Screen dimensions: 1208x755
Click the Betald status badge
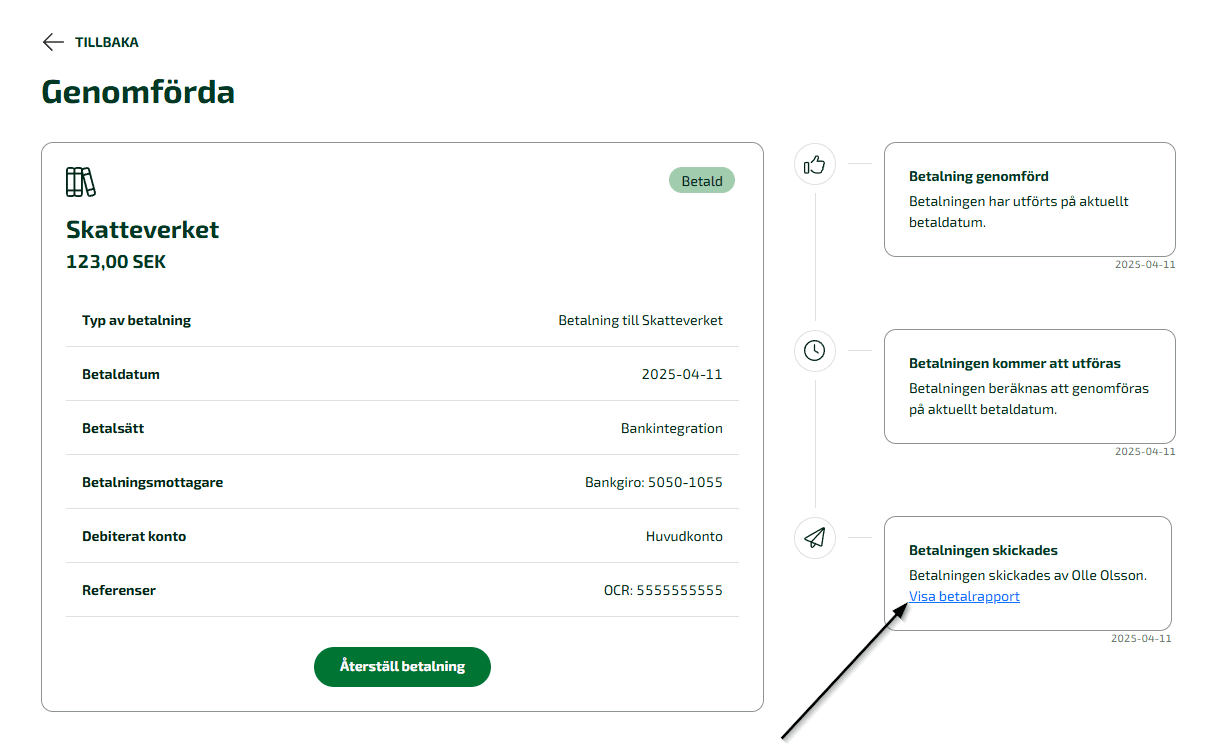[702, 181]
